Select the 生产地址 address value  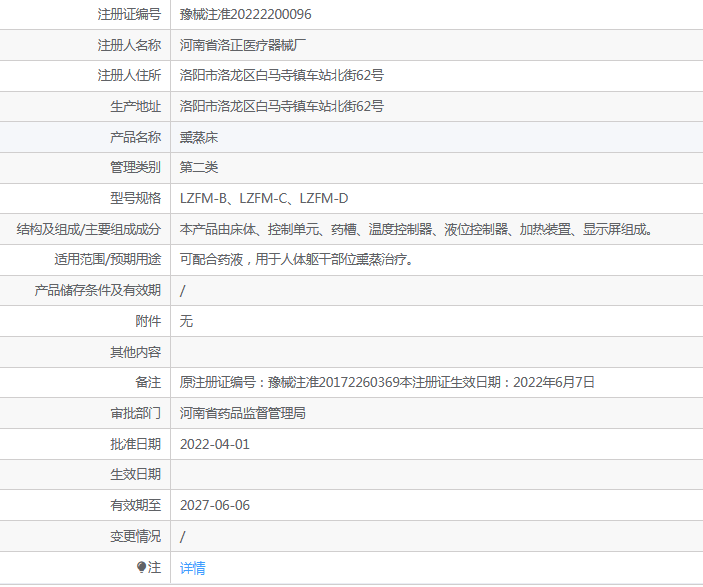click(x=282, y=106)
